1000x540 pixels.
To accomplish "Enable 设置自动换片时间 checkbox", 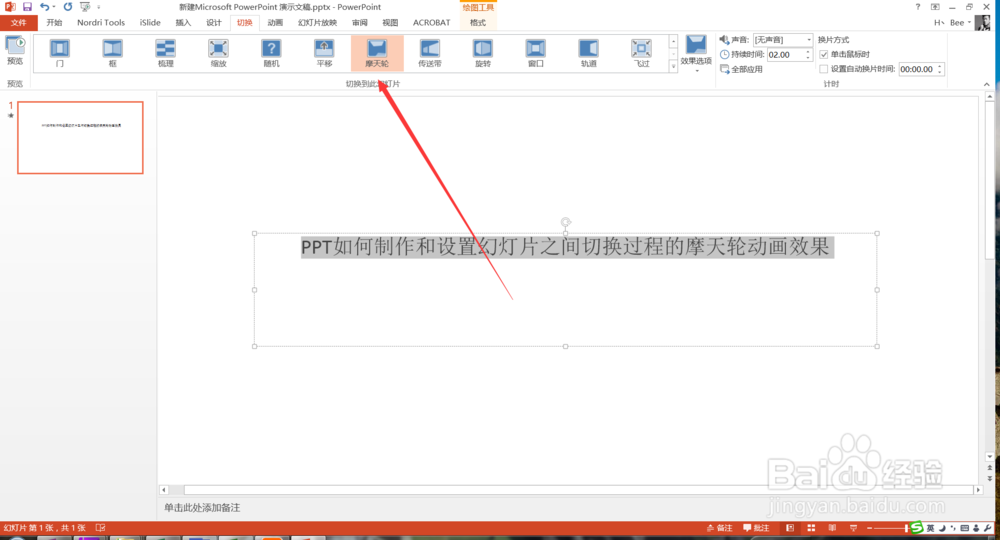I will tap(823, 69).
